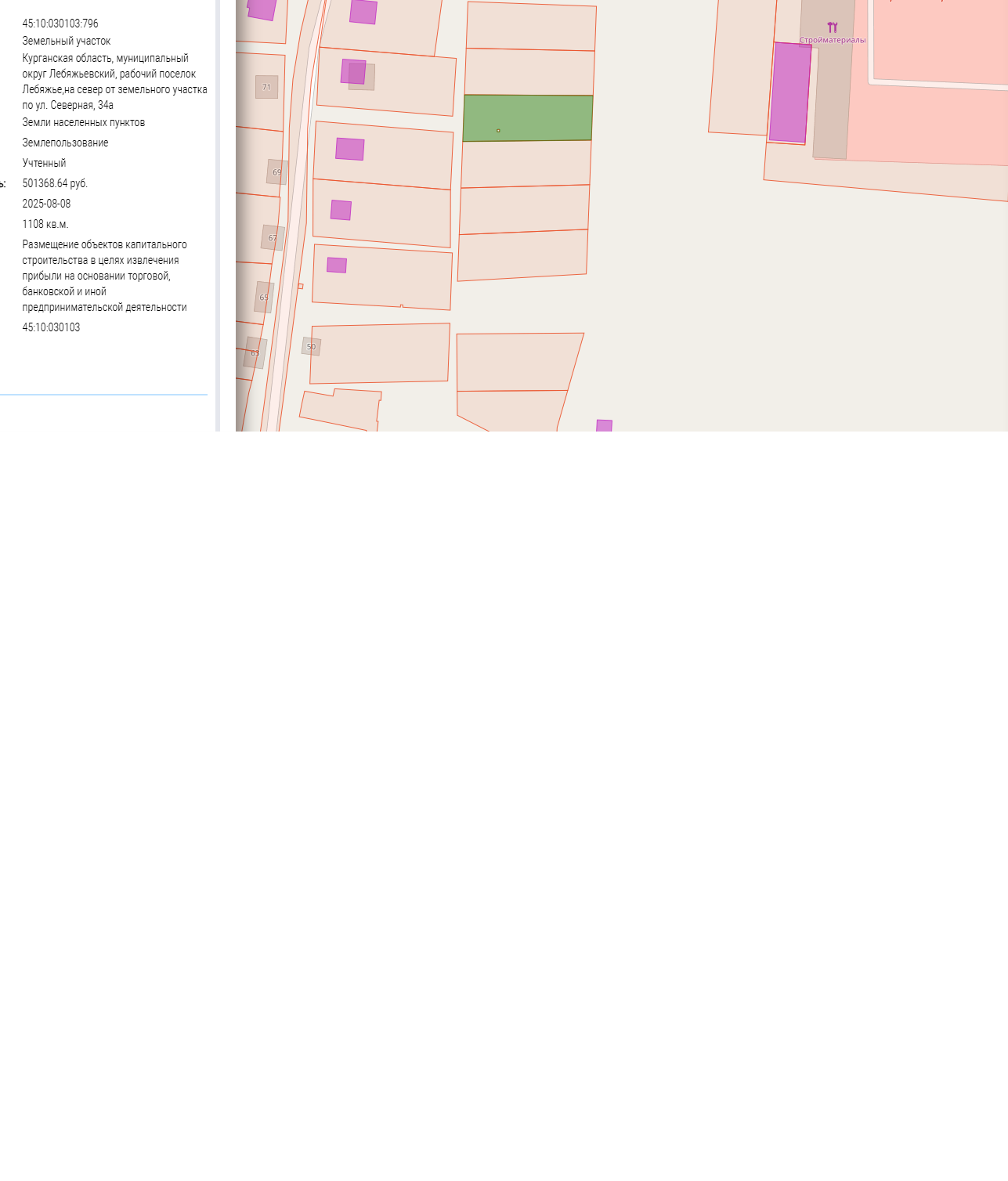1008x1181 pixels.
Task: Click the building labeled 50
Action: [x=311, y=346]
